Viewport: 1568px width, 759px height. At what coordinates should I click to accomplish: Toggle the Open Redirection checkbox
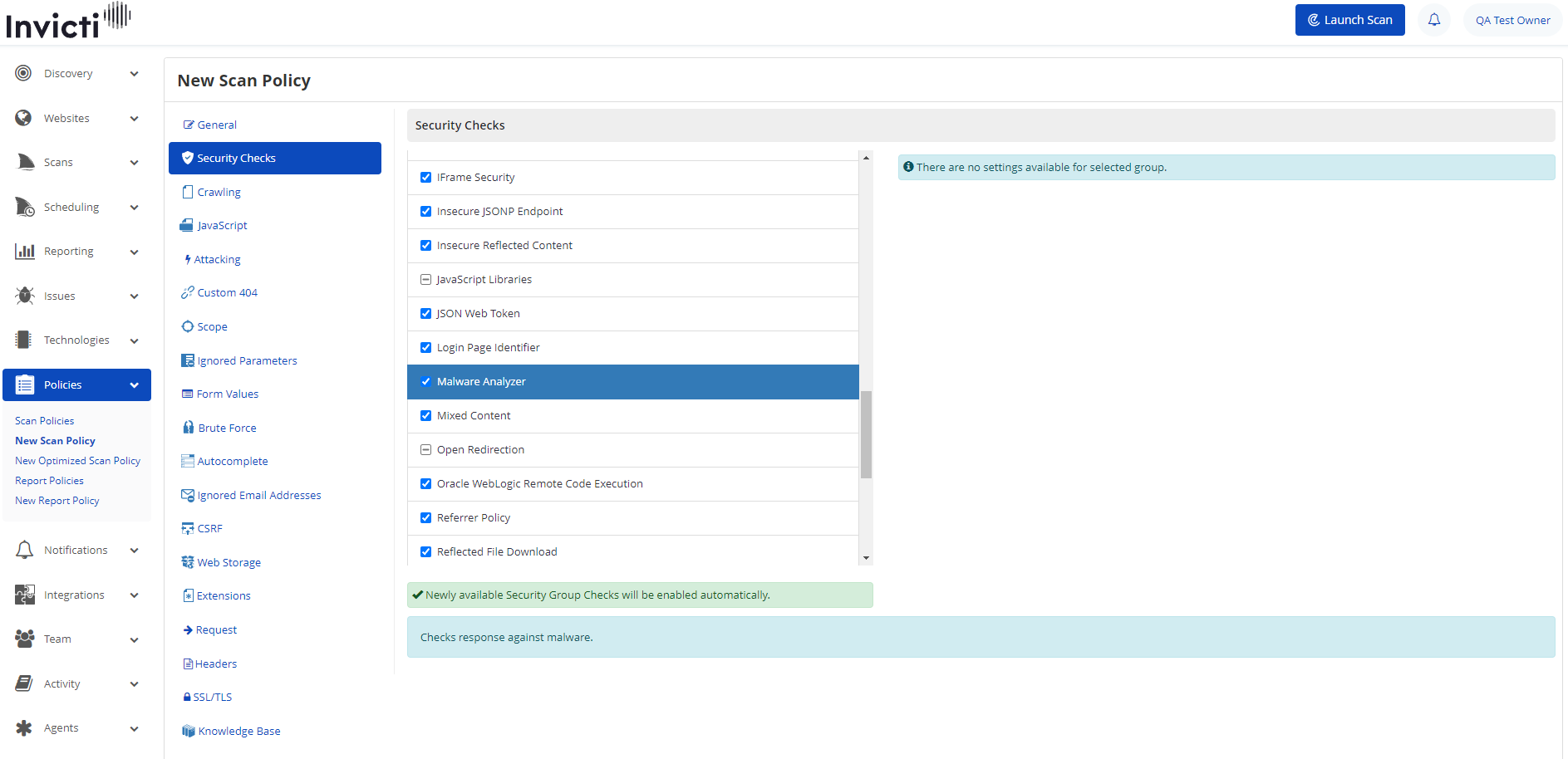pos(425,449)
